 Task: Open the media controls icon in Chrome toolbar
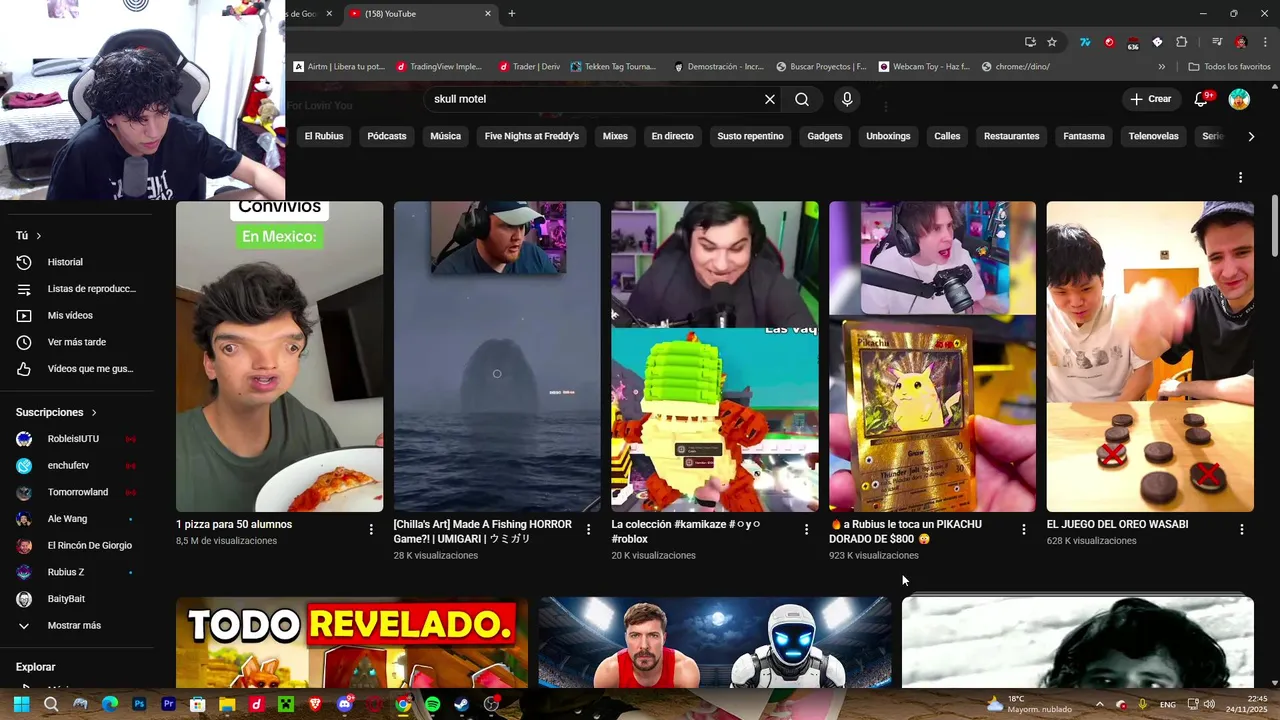pos(1217,42)
